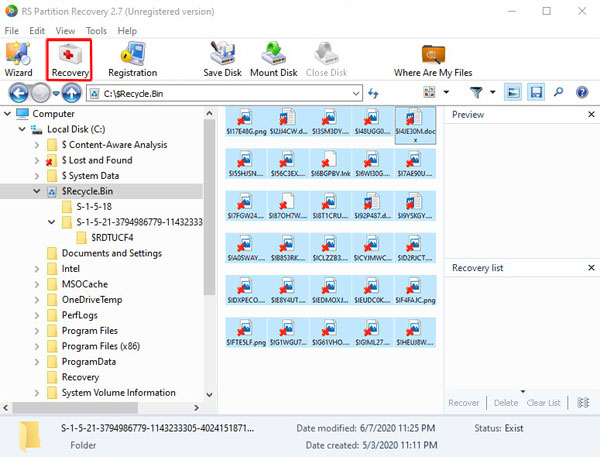
Task: Click the Recovery toolbar icon
Action: pos(70,60)
